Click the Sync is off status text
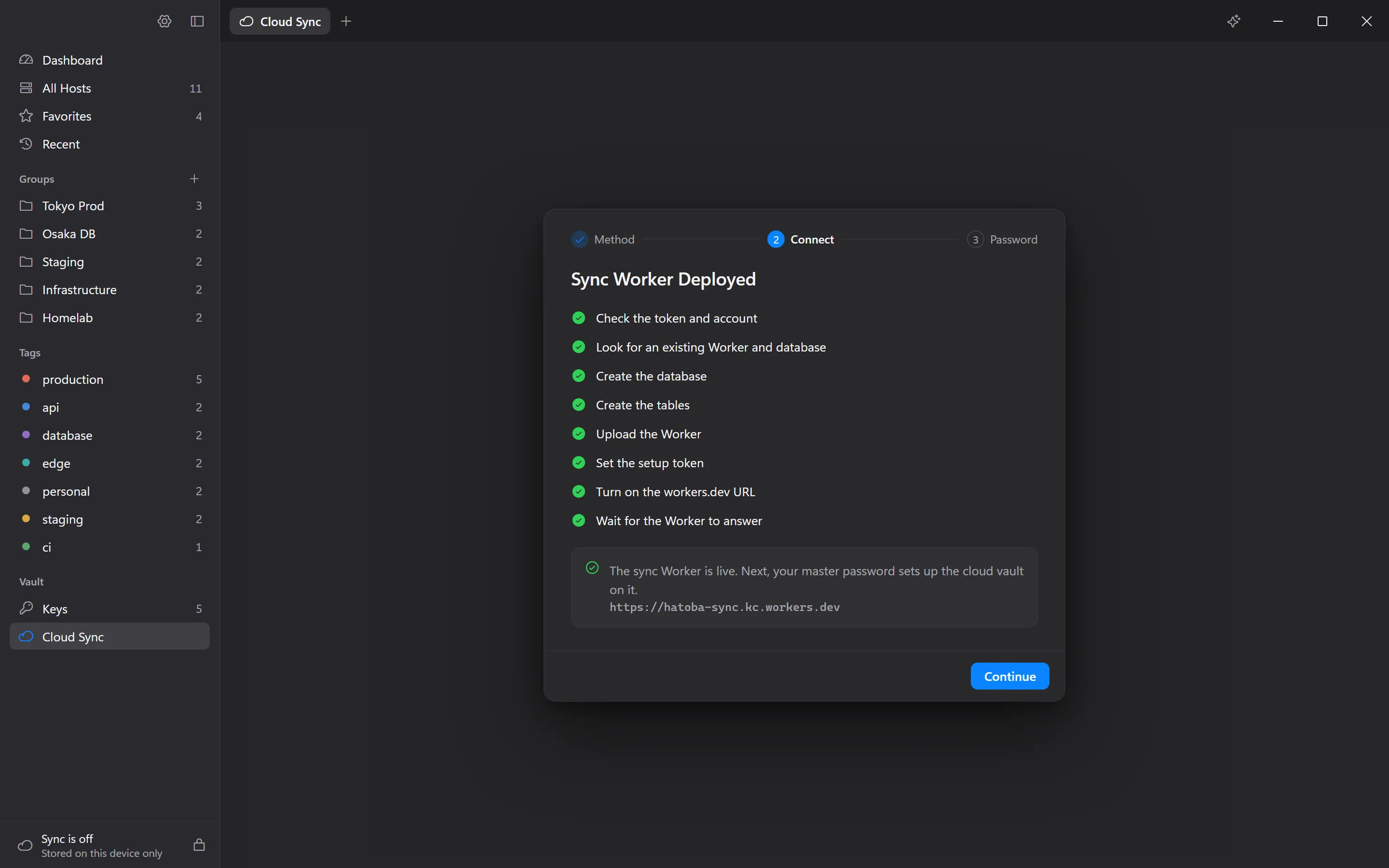This screenshot has height=868, width=1389. pyautogui.click(x=67, y=839)
